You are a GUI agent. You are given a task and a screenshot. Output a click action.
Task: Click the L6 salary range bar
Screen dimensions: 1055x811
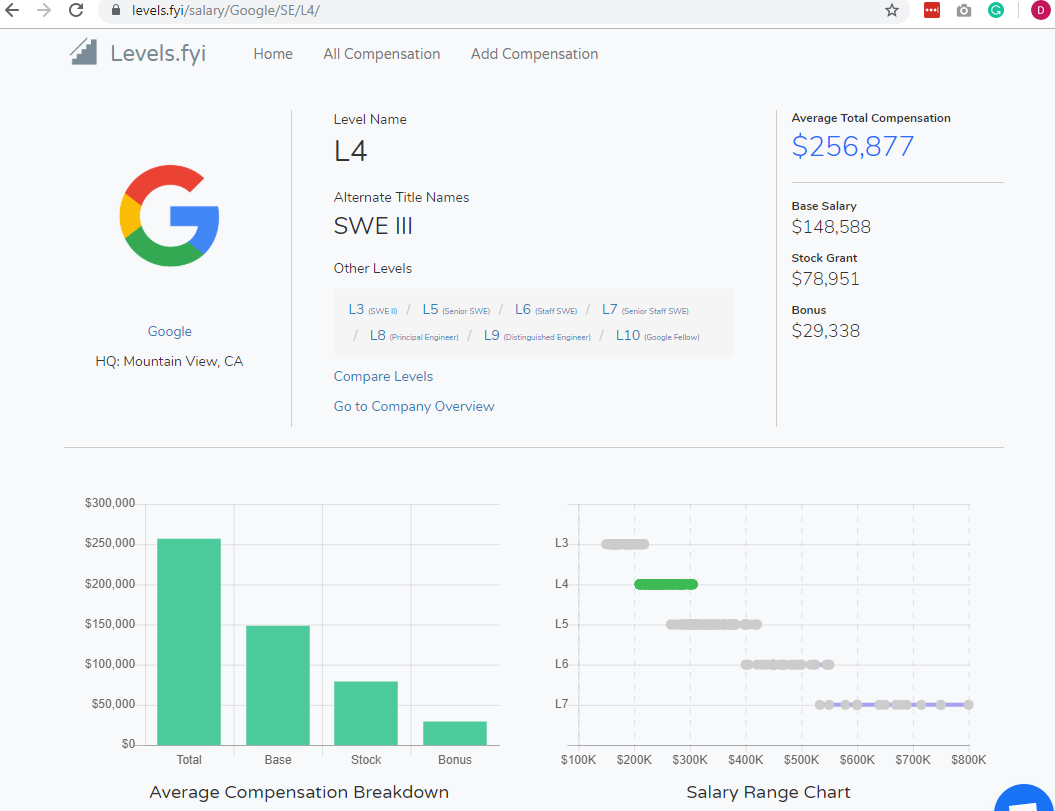(x=787, y=664)
